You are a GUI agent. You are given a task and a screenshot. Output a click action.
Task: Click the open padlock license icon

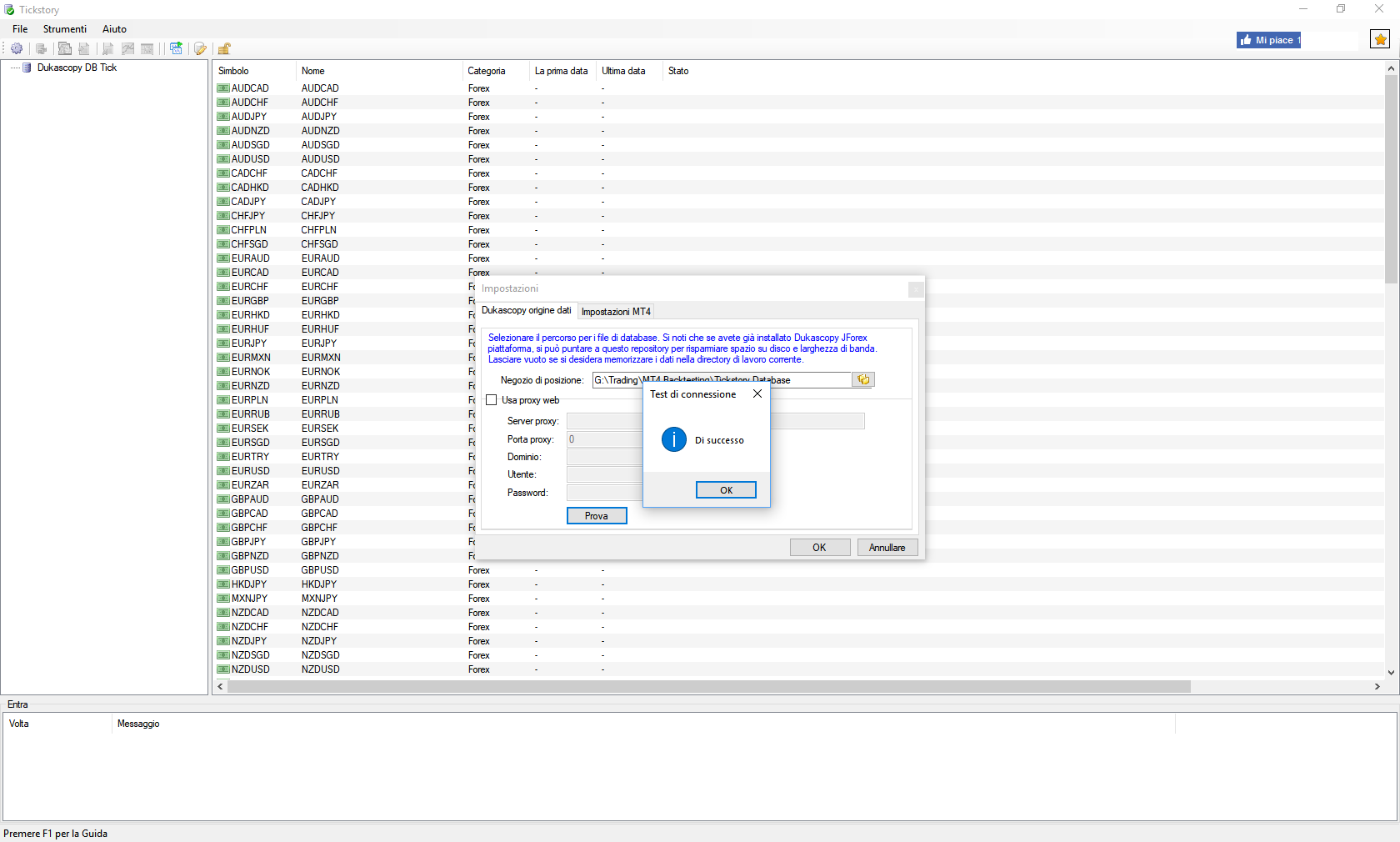coord(224,48)
